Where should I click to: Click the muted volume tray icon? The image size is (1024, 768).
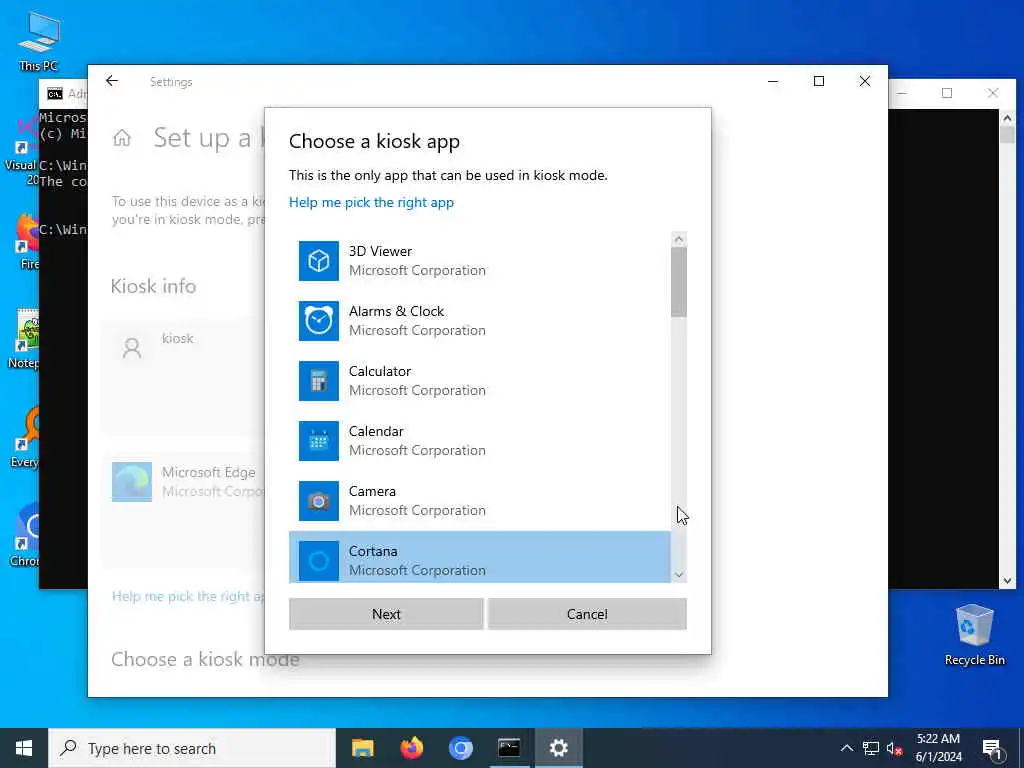[894, 748]
